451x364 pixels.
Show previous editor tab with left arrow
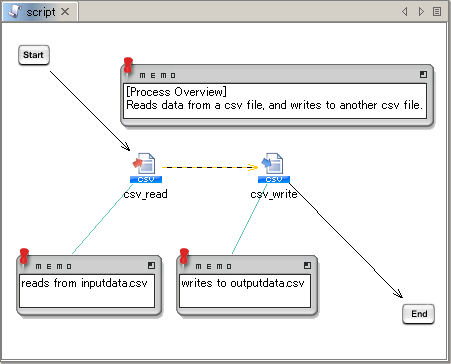[405, 12]
